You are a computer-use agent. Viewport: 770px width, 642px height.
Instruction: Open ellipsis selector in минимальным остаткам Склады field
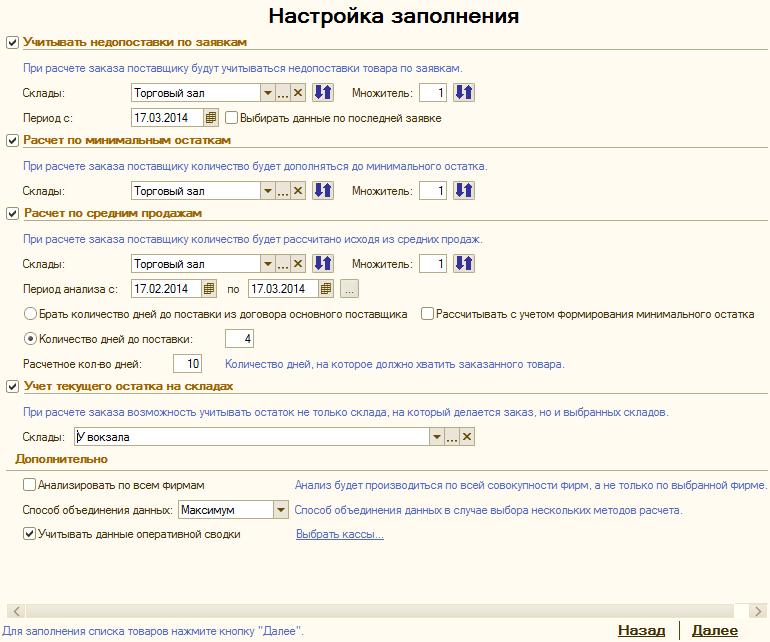point(283,191)
